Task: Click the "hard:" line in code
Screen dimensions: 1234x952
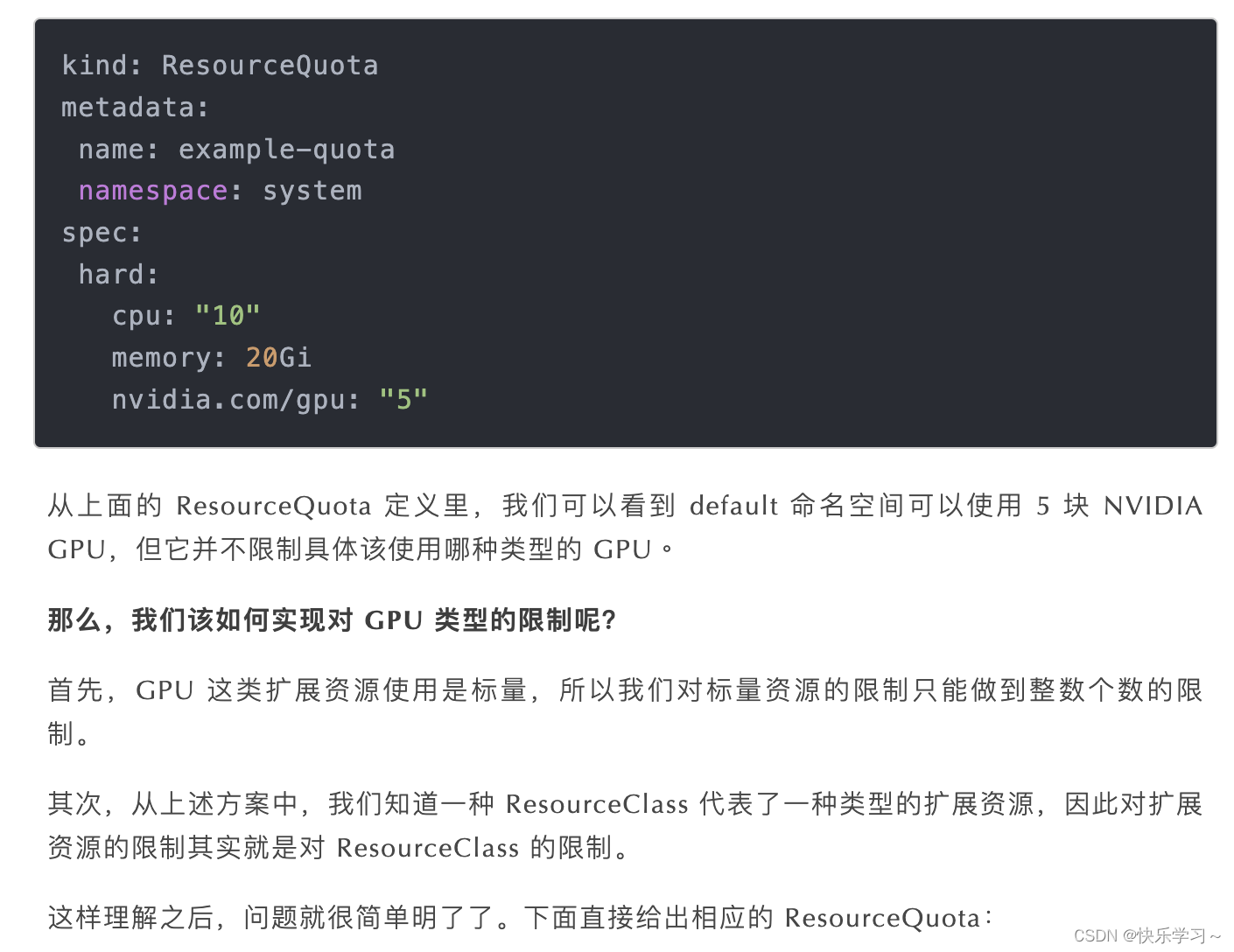Action: tap(118, 275)
